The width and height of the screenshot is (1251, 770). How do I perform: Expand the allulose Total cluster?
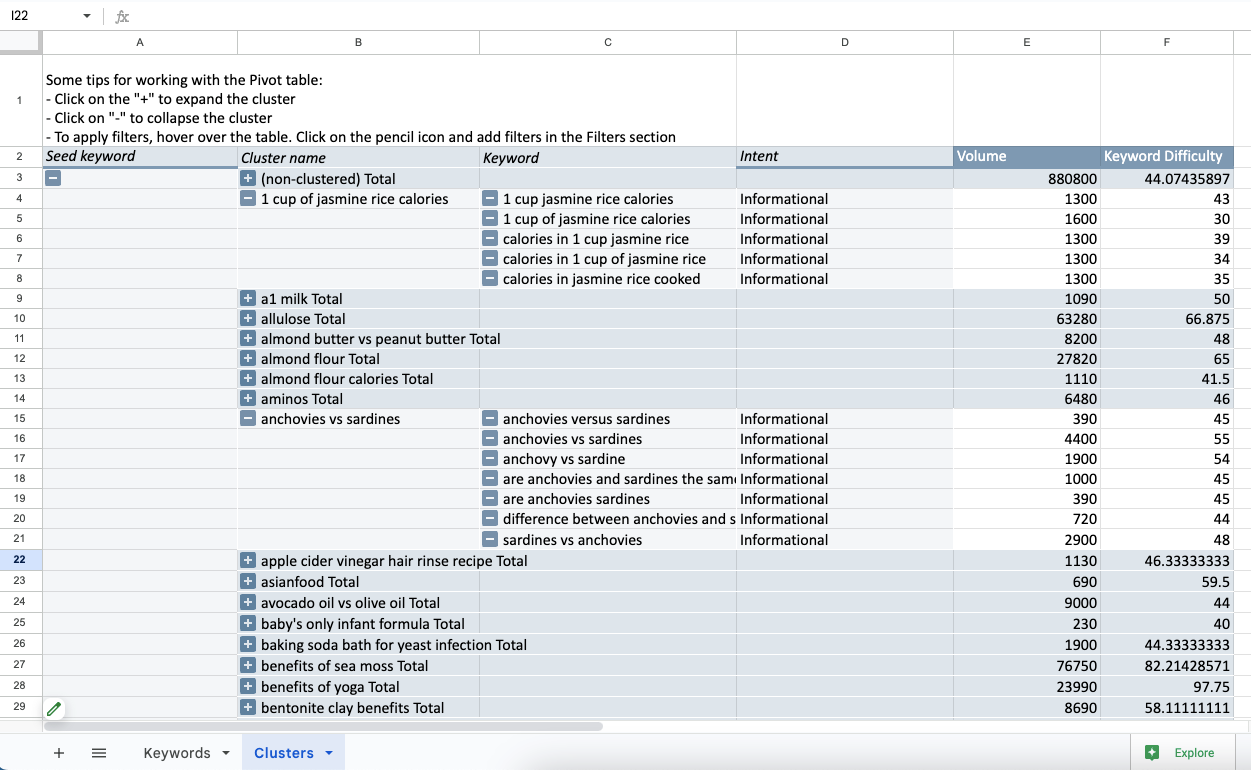248,318
